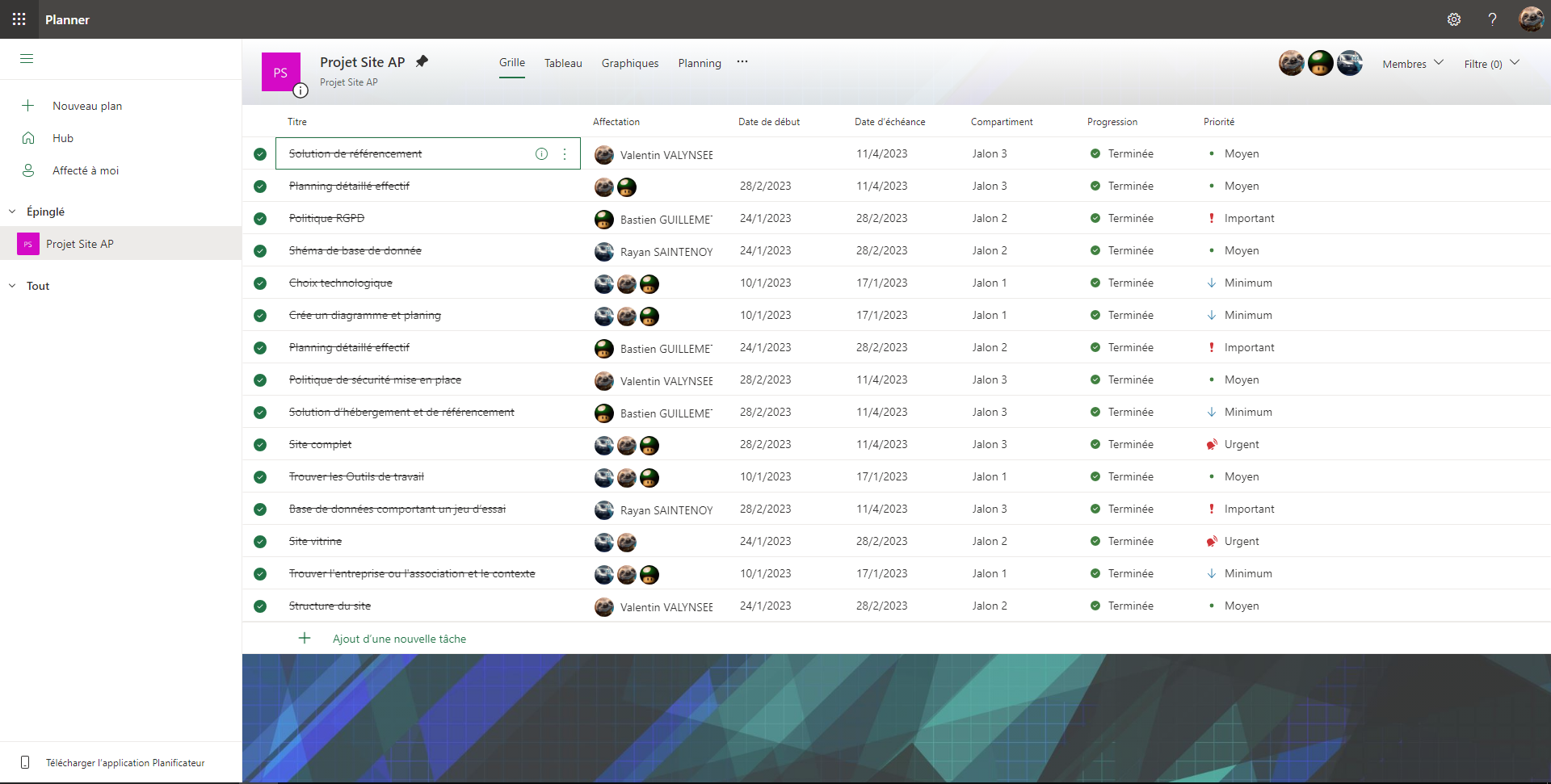Switch to the Graphiques tab

(629, 63)
